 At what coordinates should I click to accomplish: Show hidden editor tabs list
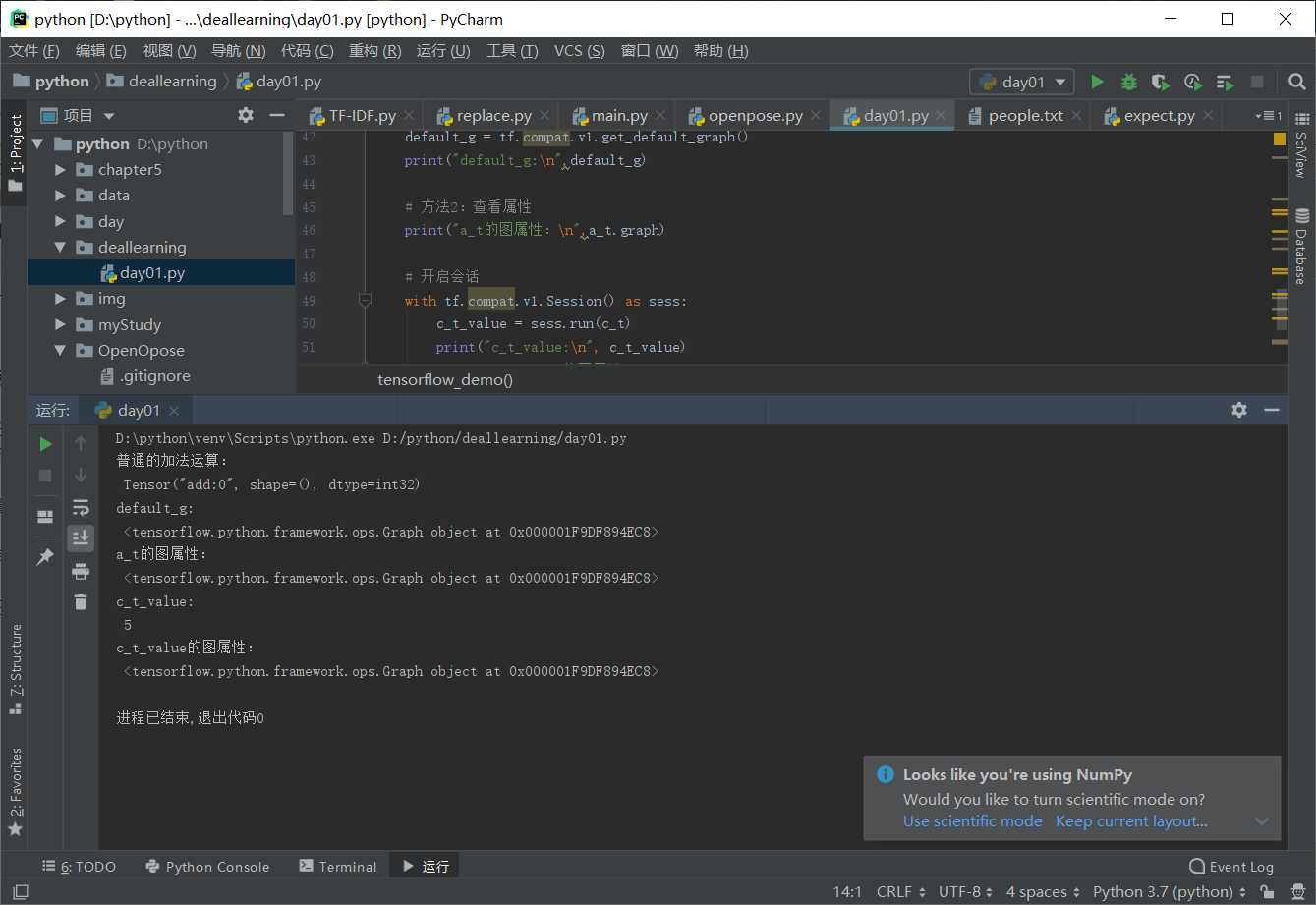pos(1269,116)
